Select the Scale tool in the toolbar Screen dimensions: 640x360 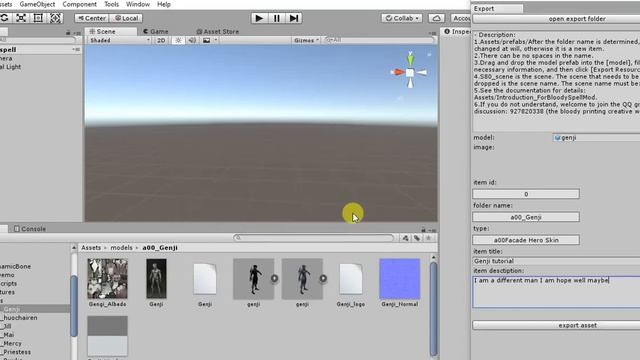point(21,18)
